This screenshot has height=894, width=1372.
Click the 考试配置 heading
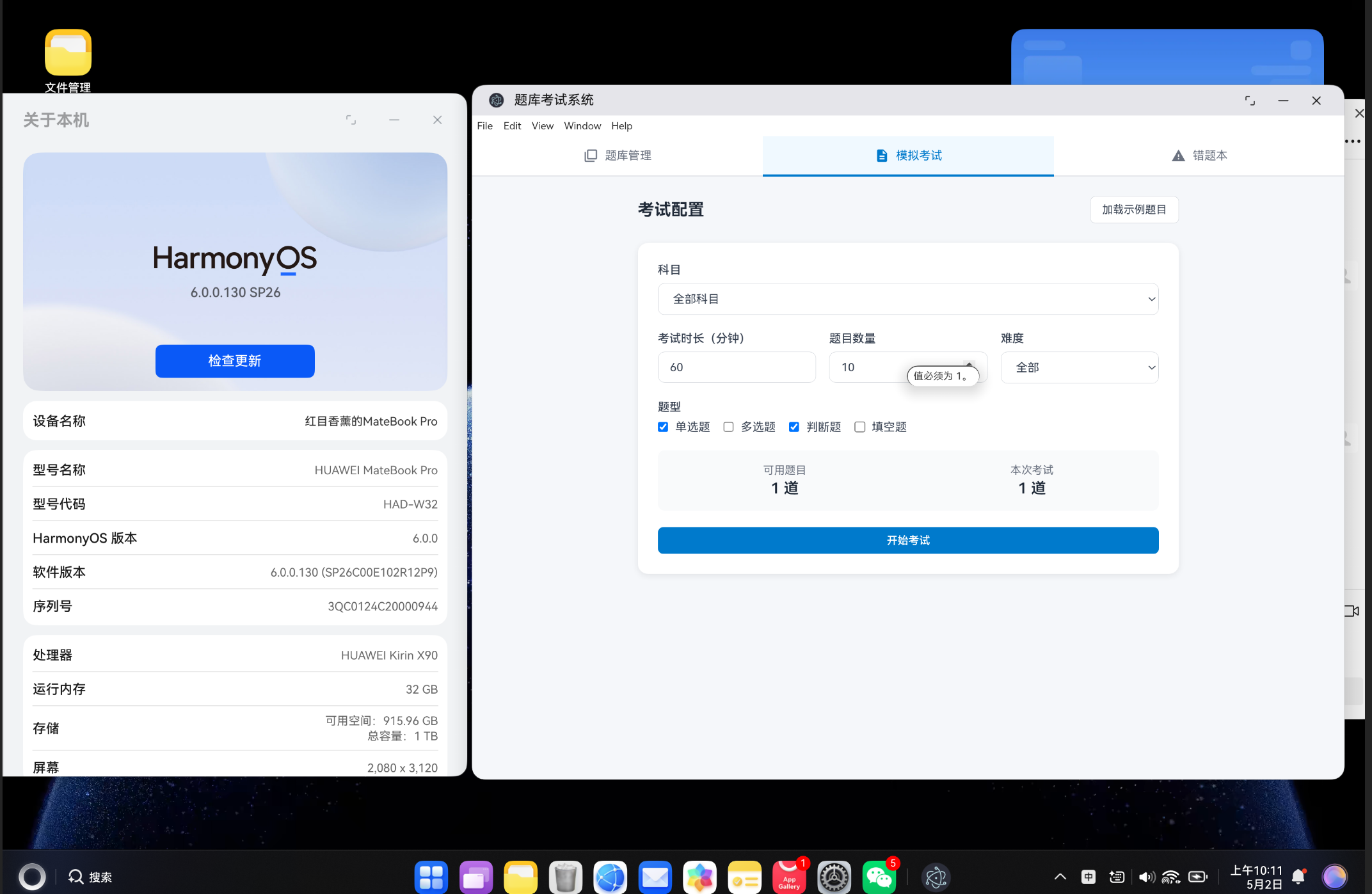tap(671, 209)
